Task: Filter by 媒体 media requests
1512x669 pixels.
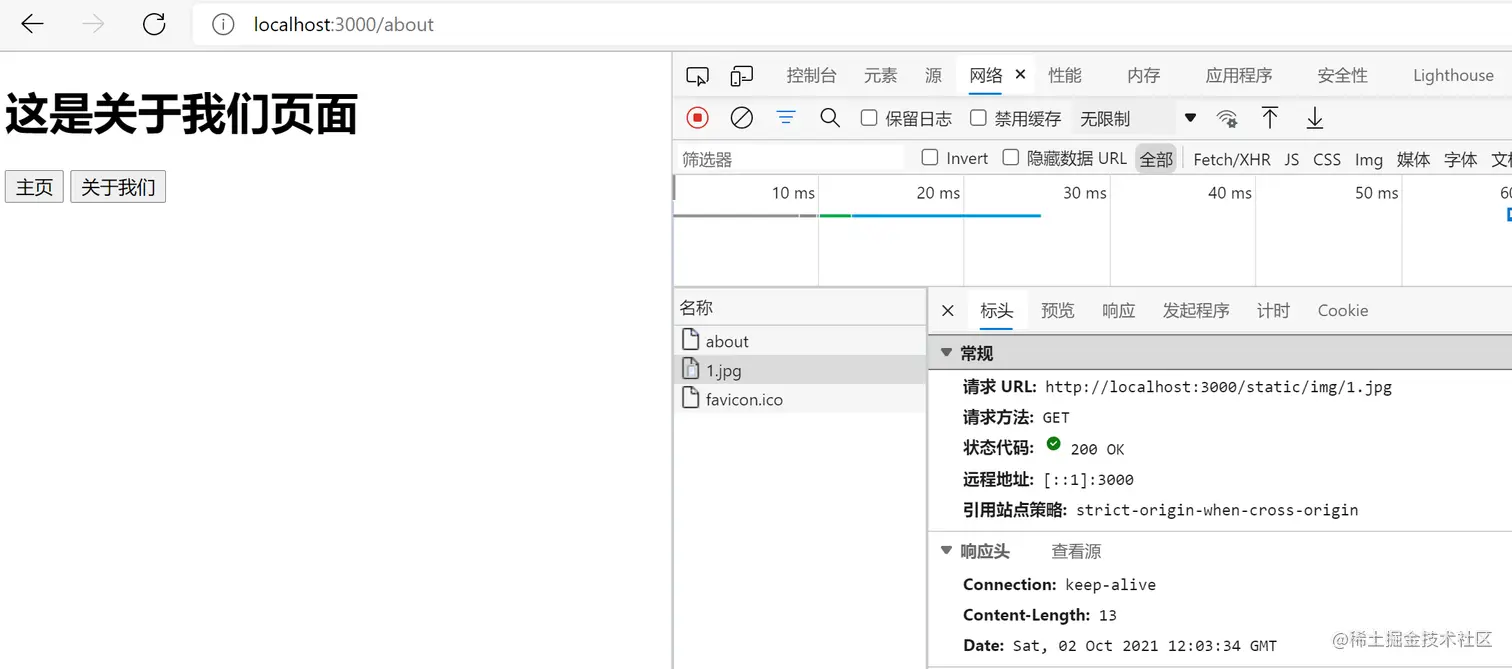Action: 1413,159
